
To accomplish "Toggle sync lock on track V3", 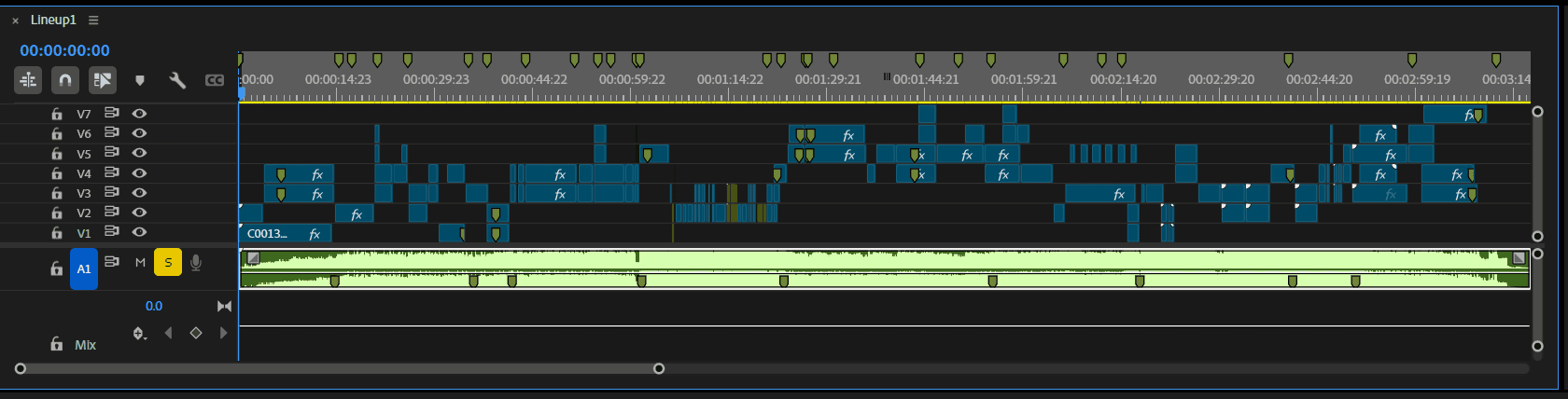I will click(x=112, y=192).
